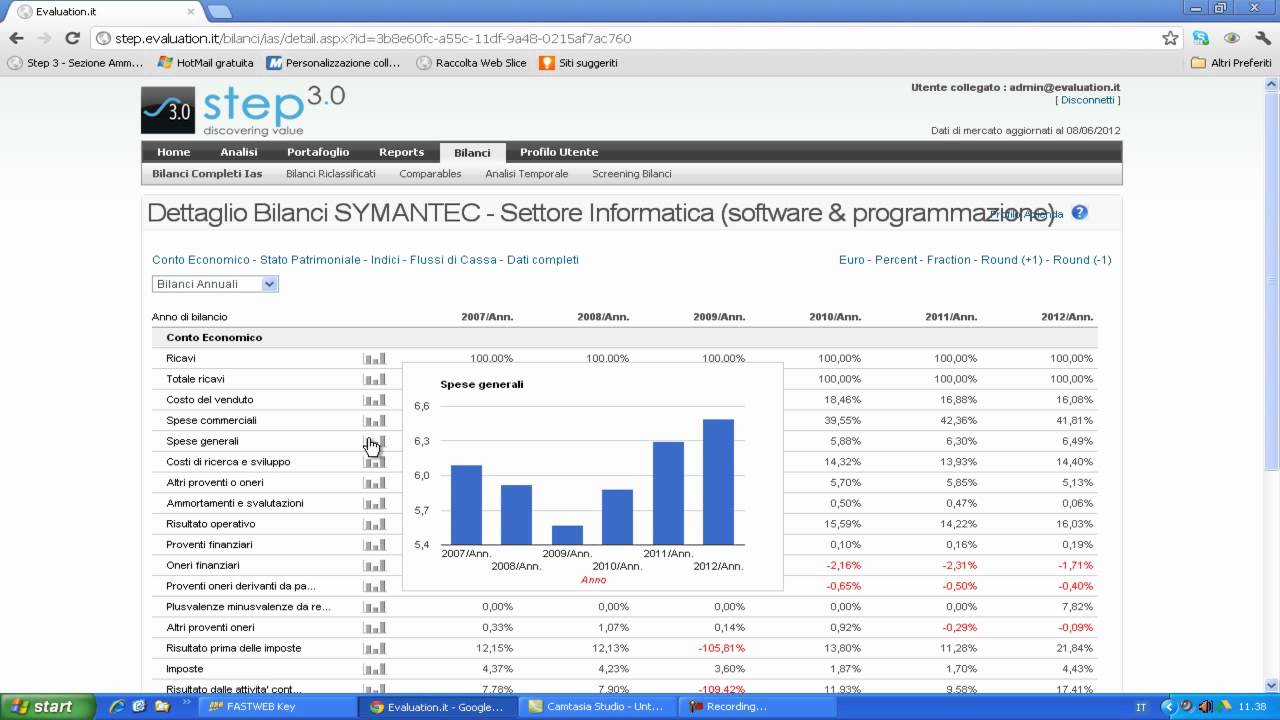
Task: Go to Analisi Temporale
Action: point(527,174)
